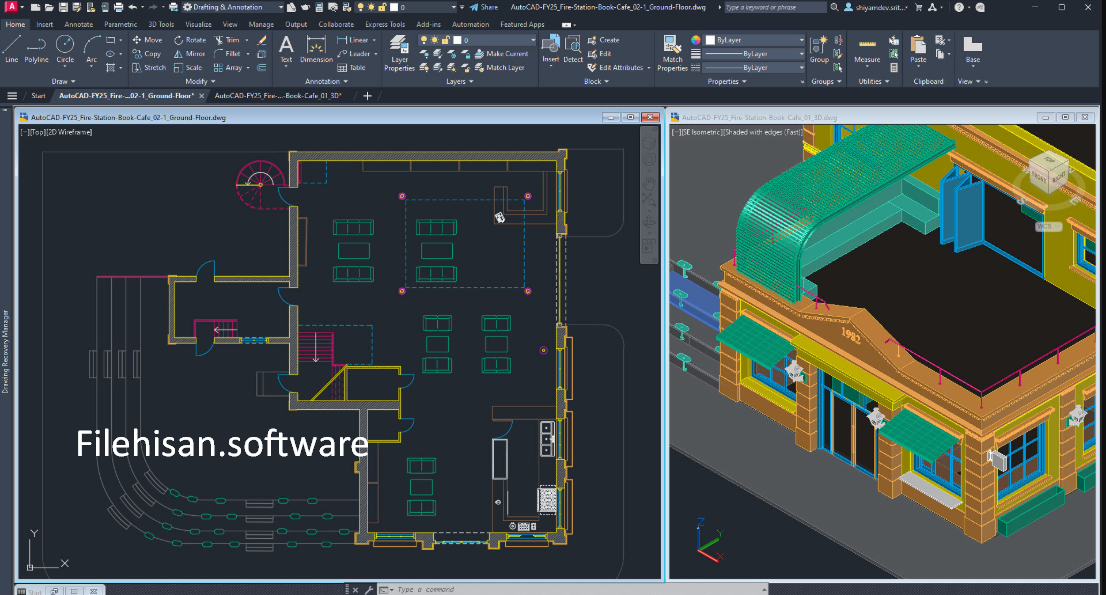
Task: Select the Circle tool
Action: click(65, 49)
